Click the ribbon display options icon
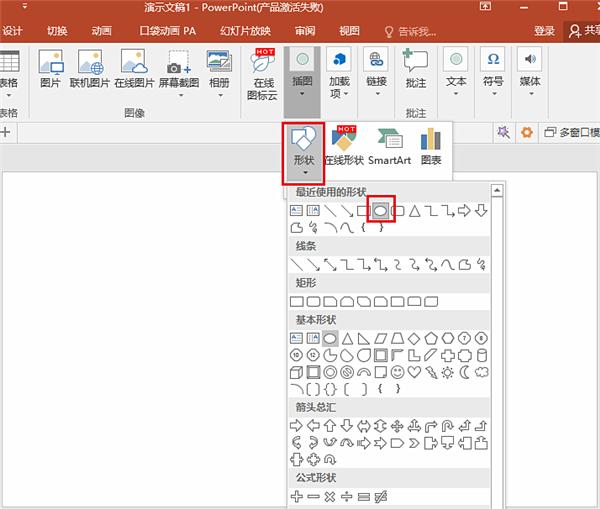Screen dimensions: 600x509 pyautogui.click(x=485, y=6)
